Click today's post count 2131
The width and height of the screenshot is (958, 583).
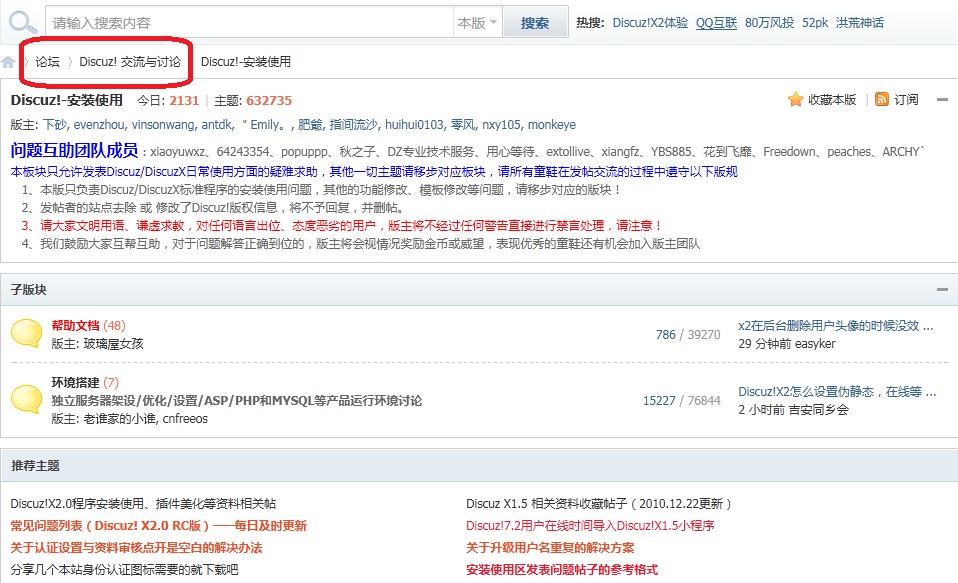(x=184, y=100)
